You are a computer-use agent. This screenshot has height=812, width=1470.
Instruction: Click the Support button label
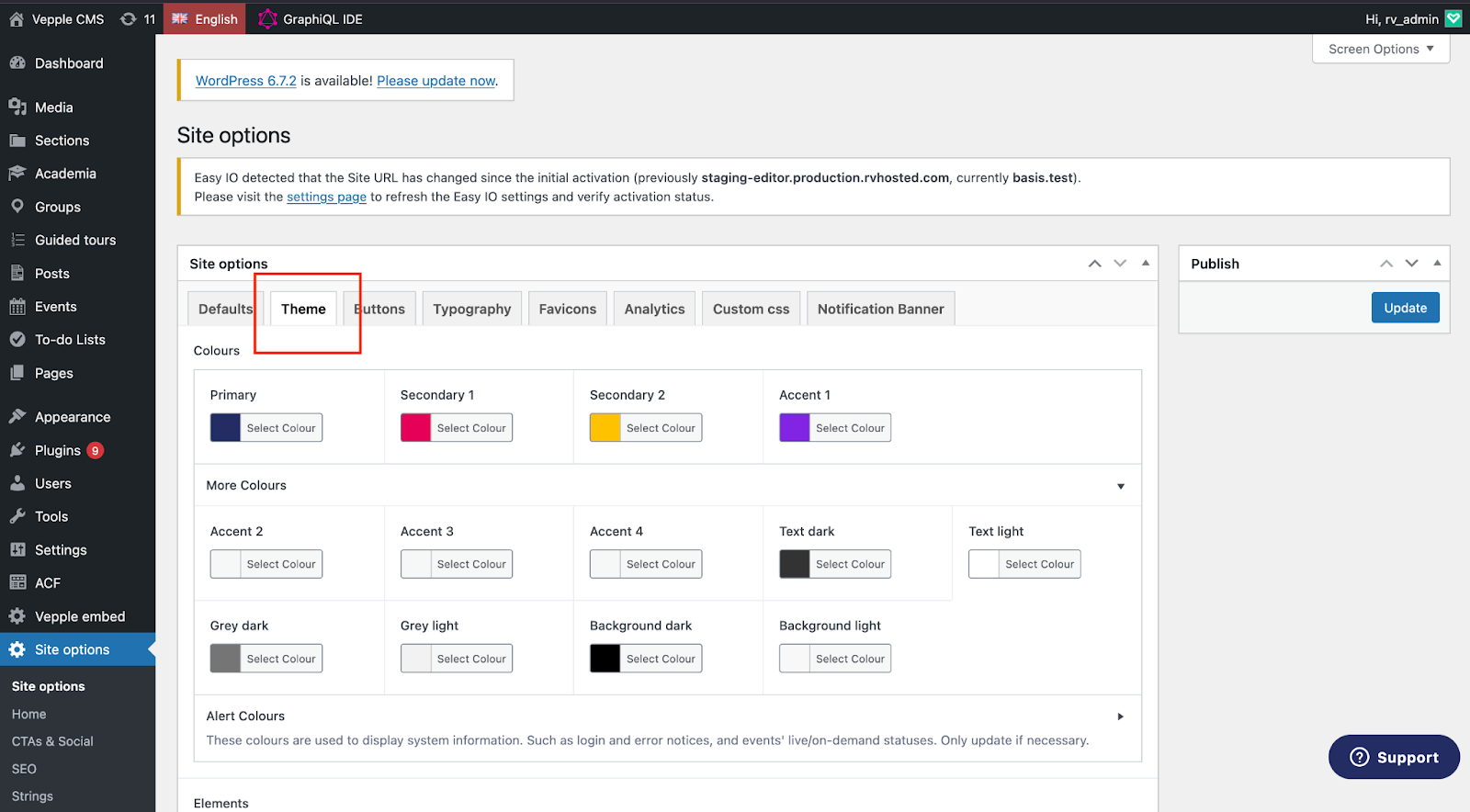1408,758
